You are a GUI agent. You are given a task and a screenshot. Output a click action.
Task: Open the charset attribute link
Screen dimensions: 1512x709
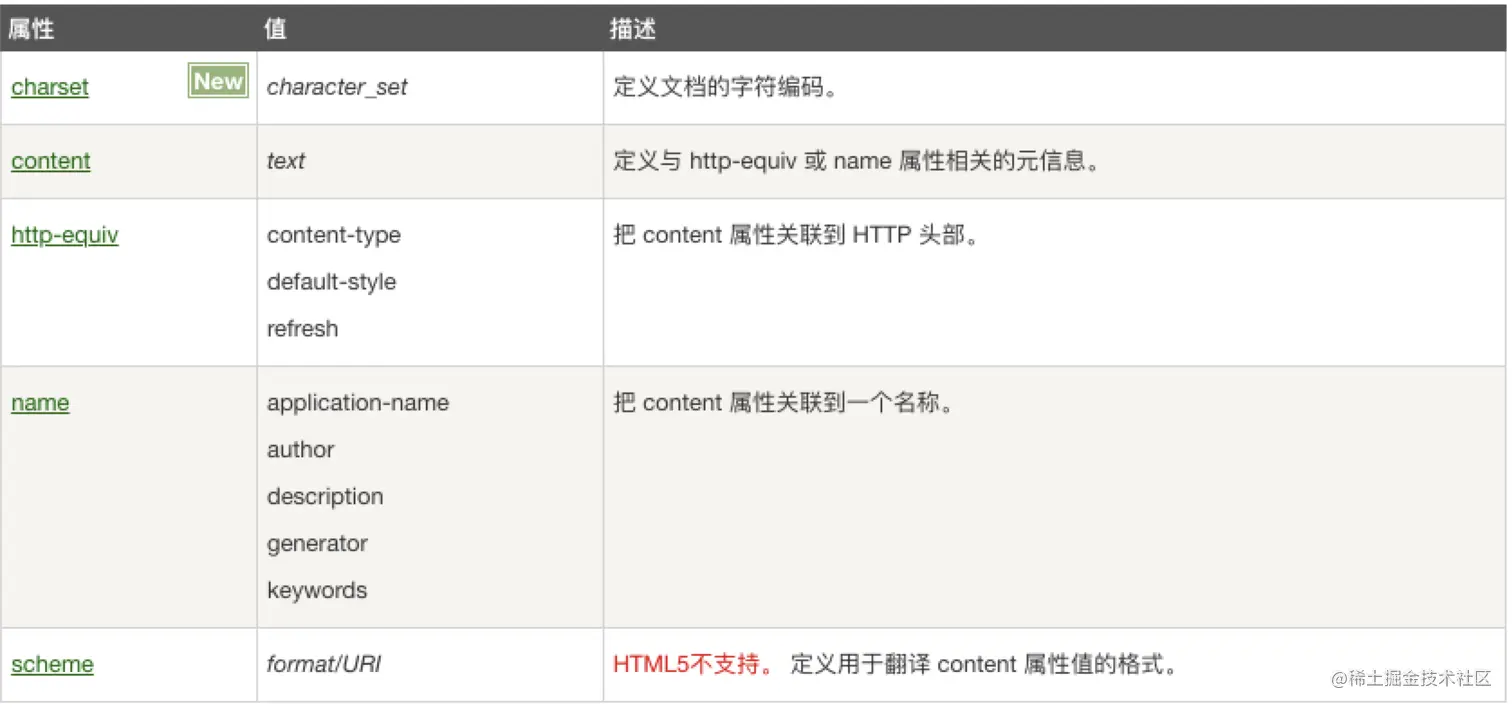click(x=50, y=87)
